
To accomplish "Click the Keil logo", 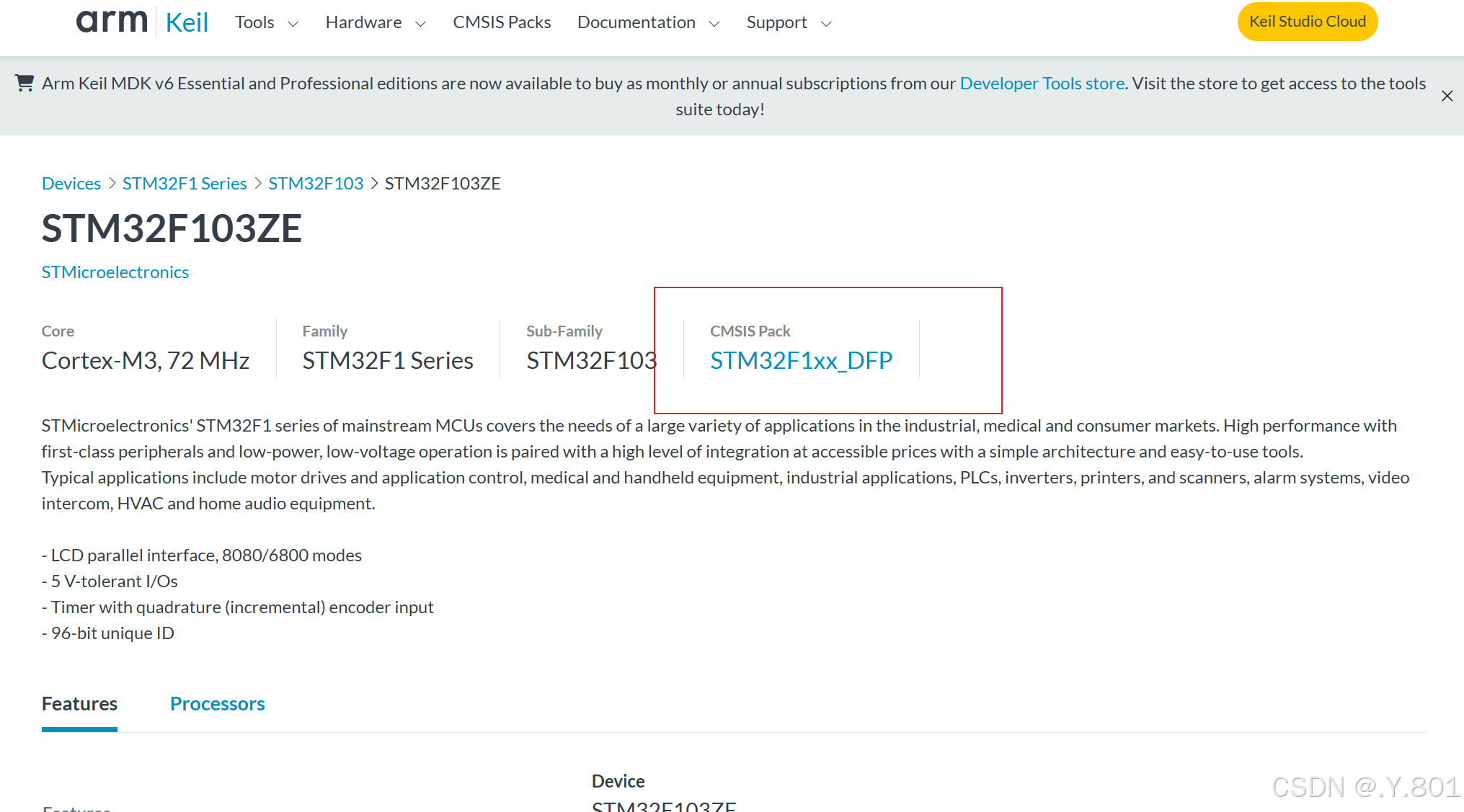I will pos(186,22).
